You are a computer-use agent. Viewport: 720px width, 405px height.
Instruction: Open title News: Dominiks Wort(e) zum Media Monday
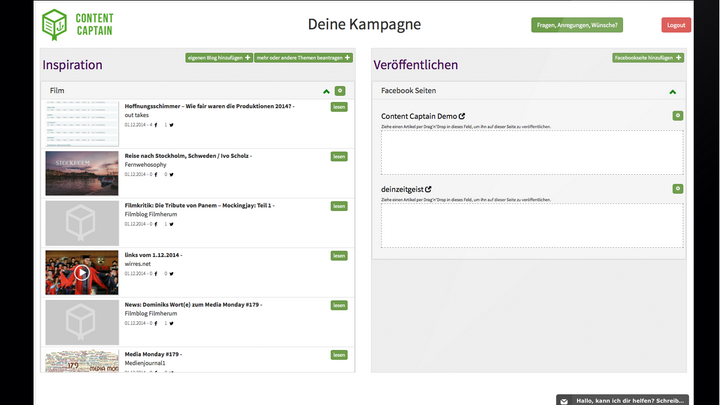coord(193,304)
